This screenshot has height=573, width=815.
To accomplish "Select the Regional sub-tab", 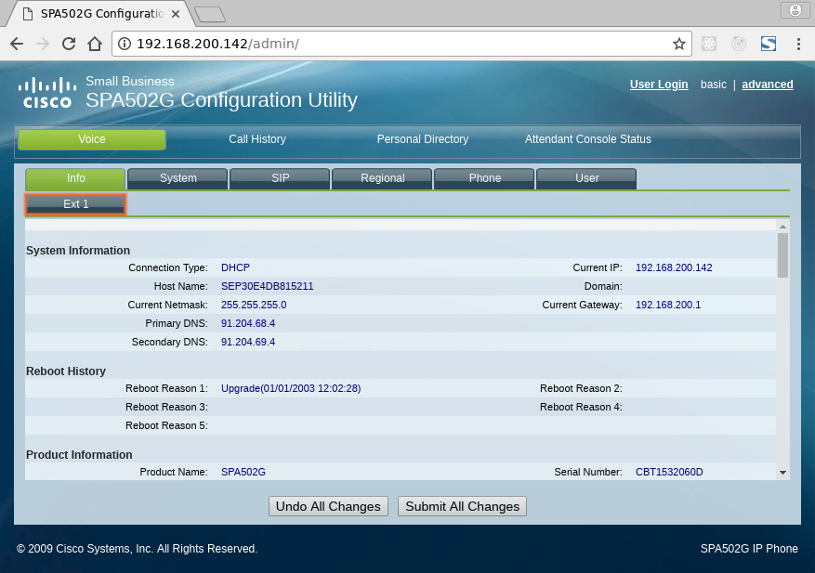I will pos(382,178).
